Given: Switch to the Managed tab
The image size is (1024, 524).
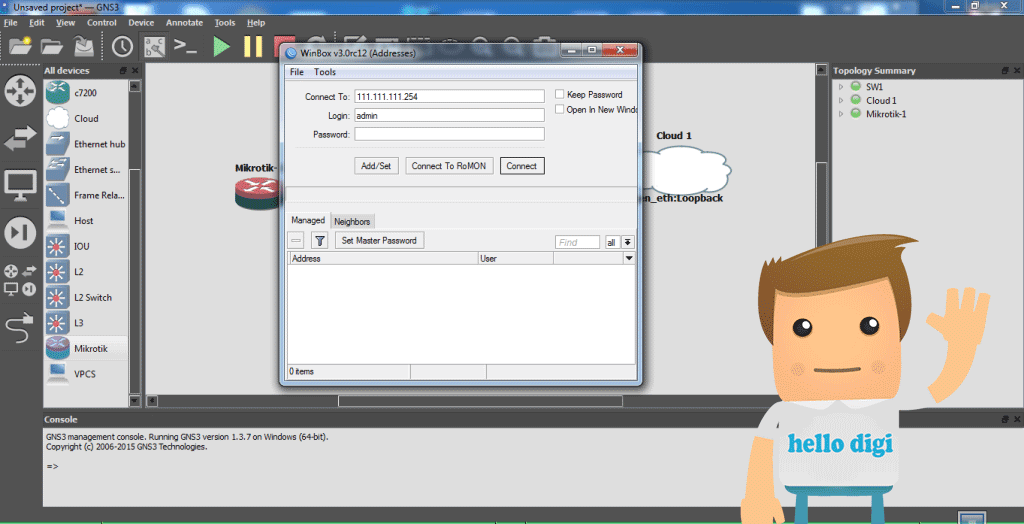Looking at the screenshot, I should [308, 220].
